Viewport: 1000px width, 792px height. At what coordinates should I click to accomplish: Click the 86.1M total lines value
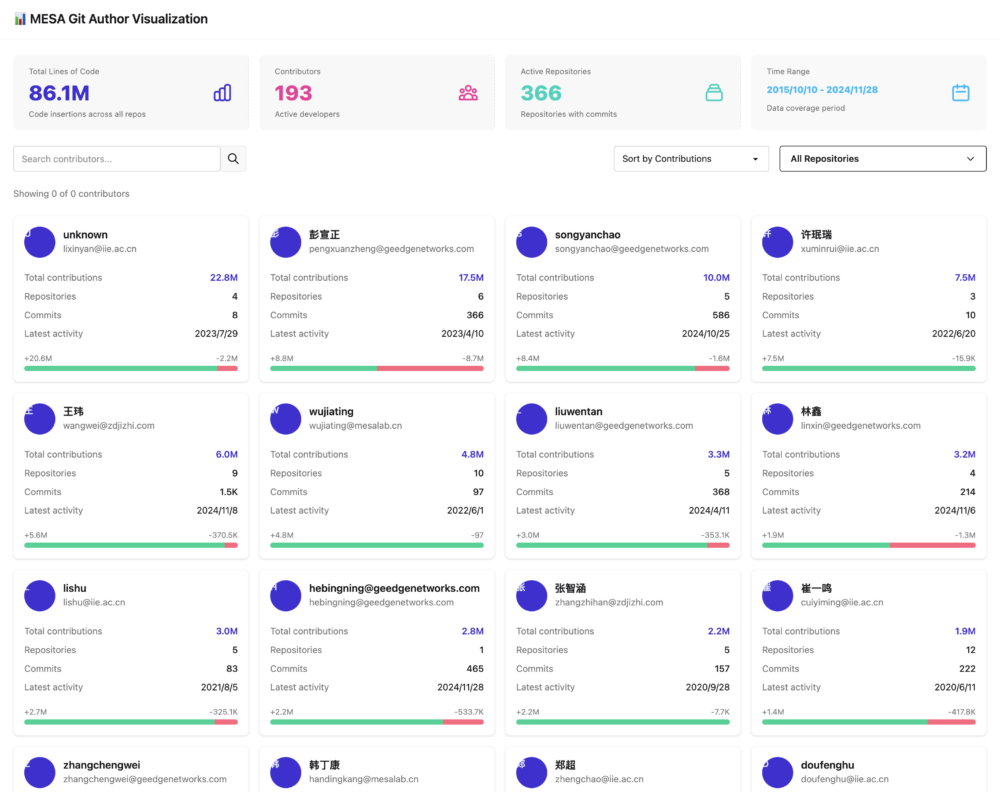[59, 93]
